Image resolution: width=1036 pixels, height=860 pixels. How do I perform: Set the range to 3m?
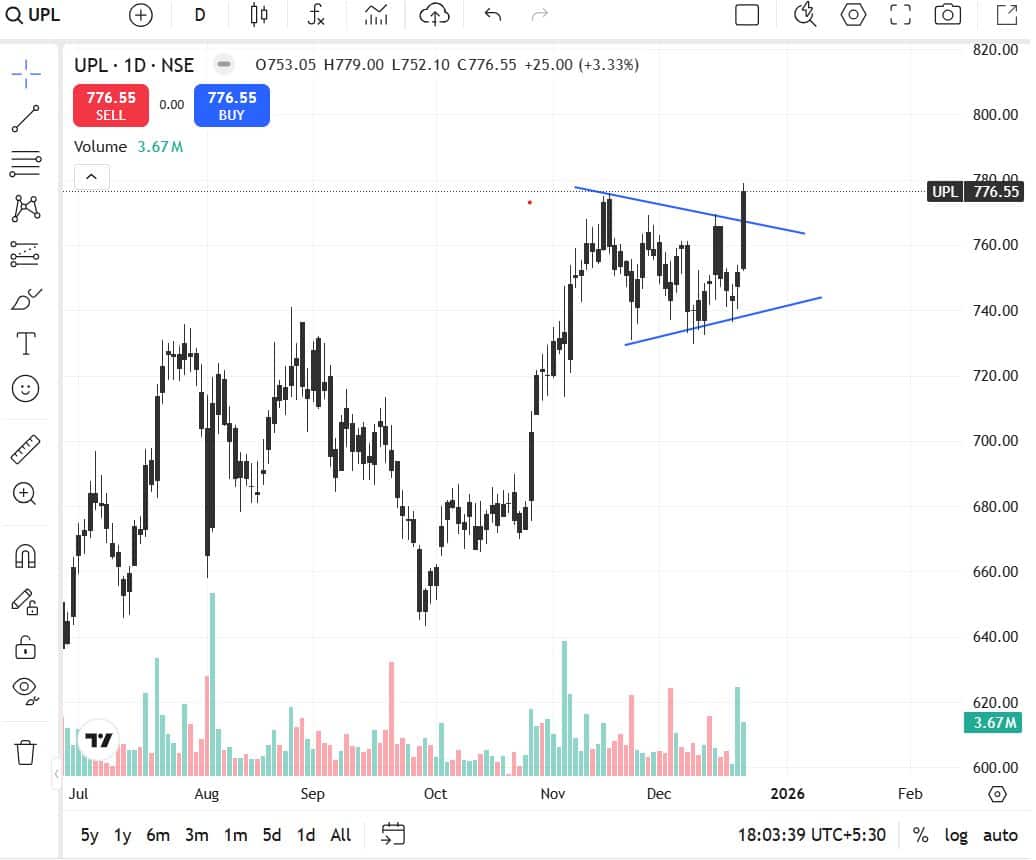coord(196,836)
